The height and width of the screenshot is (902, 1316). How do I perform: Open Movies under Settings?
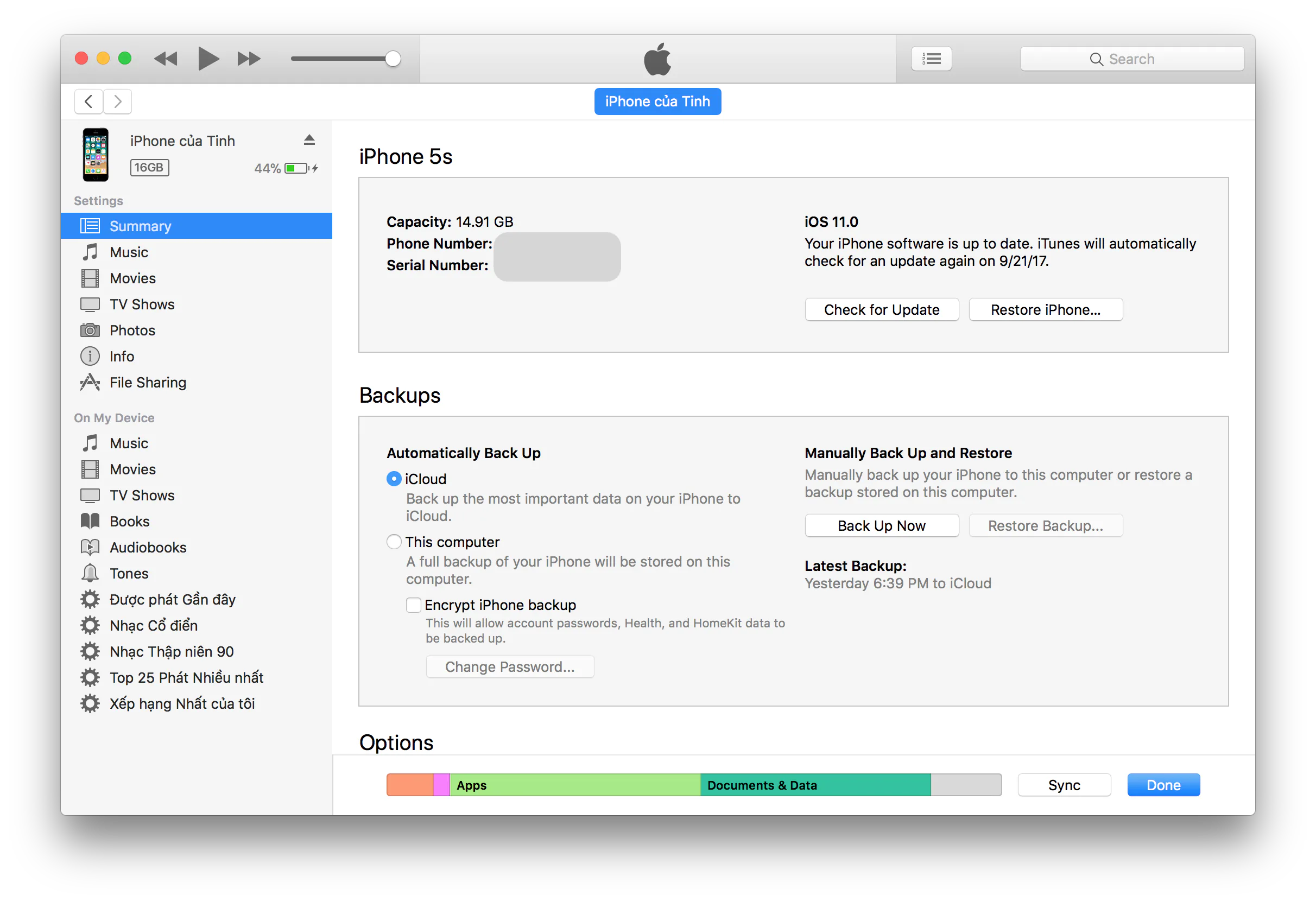(196, 278)
